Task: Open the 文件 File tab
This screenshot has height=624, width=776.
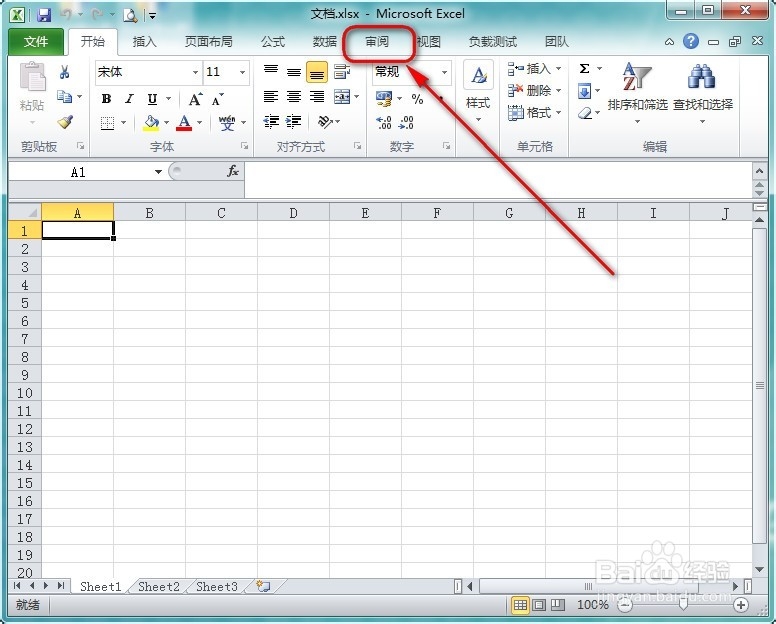Action: [36, 42]
